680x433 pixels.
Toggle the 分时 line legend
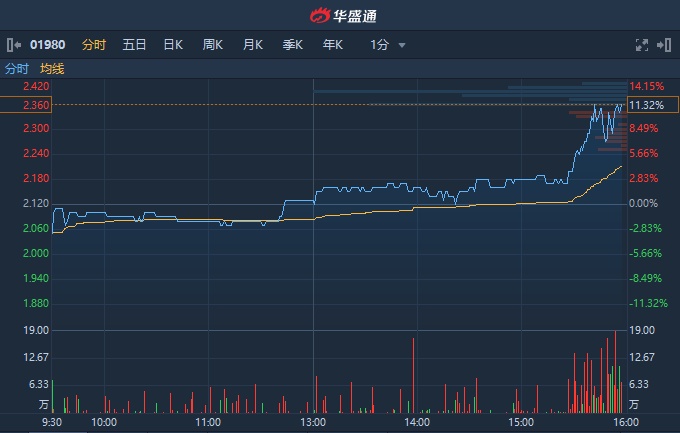17,69
